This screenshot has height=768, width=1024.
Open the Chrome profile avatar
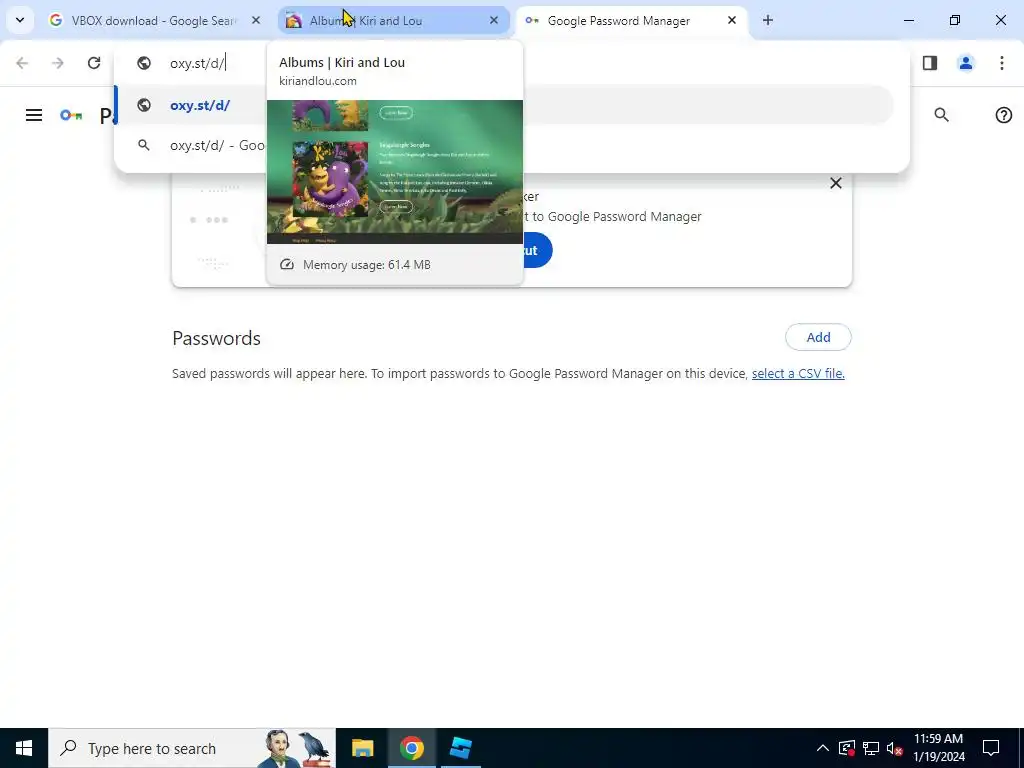966,63
